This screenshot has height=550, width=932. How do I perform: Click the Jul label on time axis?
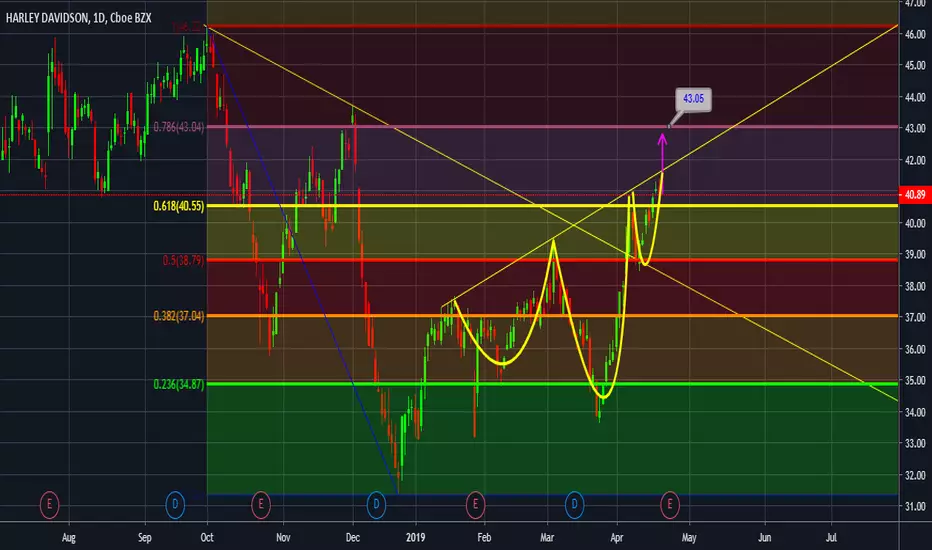click(x=831, y=538)
